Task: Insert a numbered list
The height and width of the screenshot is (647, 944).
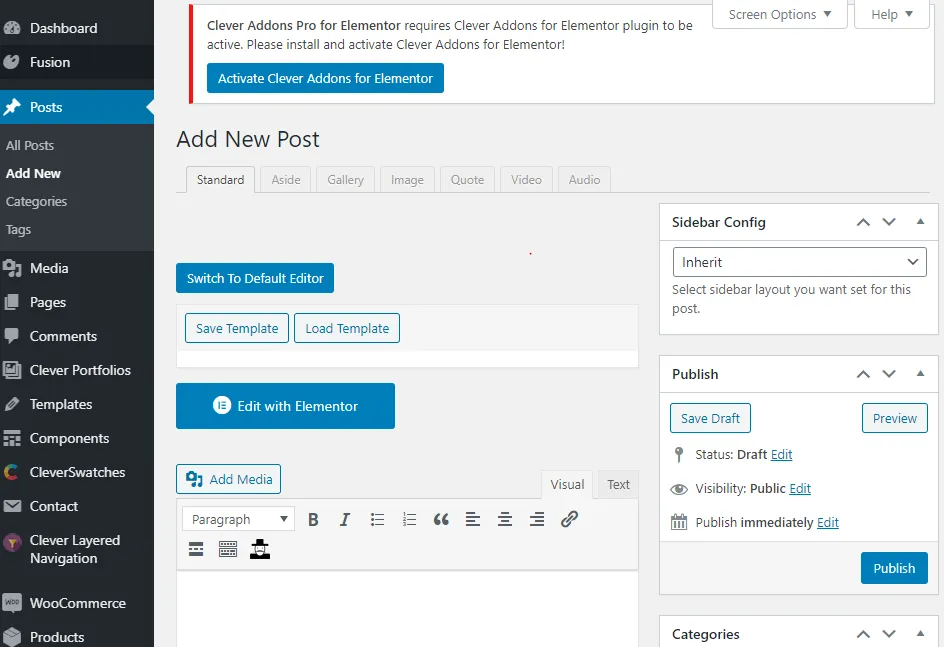Action: [409, 519]
